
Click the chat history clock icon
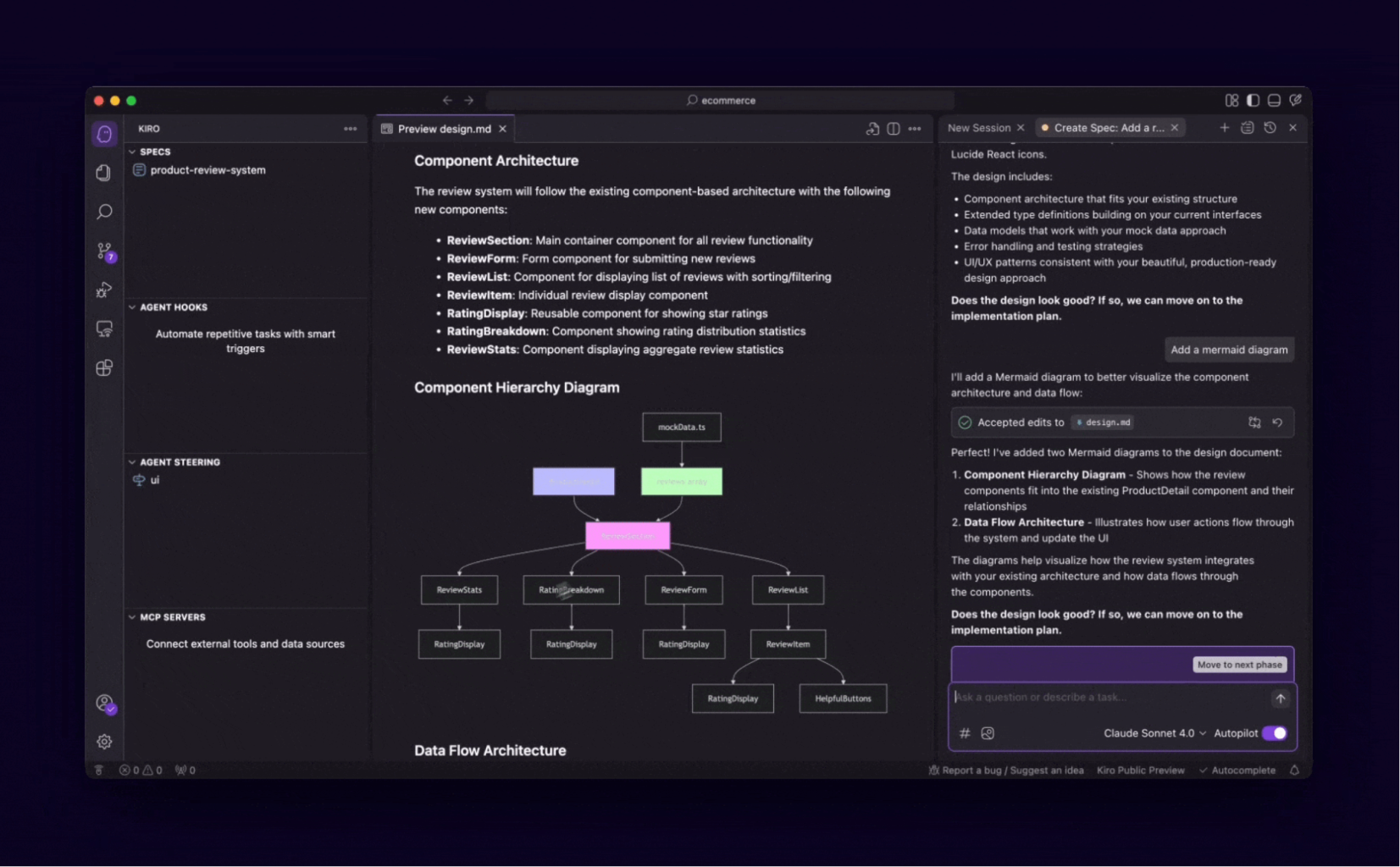(x=1270, y=128)
